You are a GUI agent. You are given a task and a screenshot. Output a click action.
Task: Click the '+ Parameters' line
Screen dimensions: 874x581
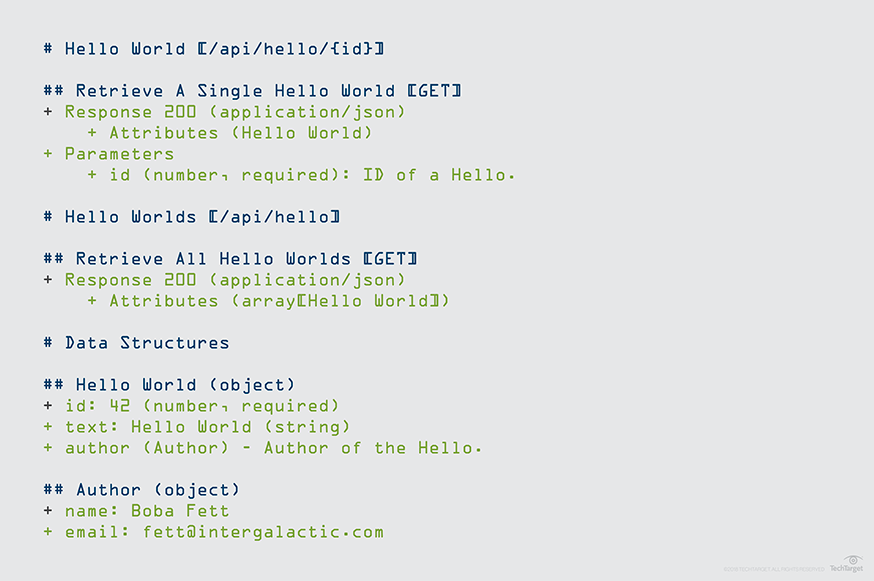coord(119,154)
